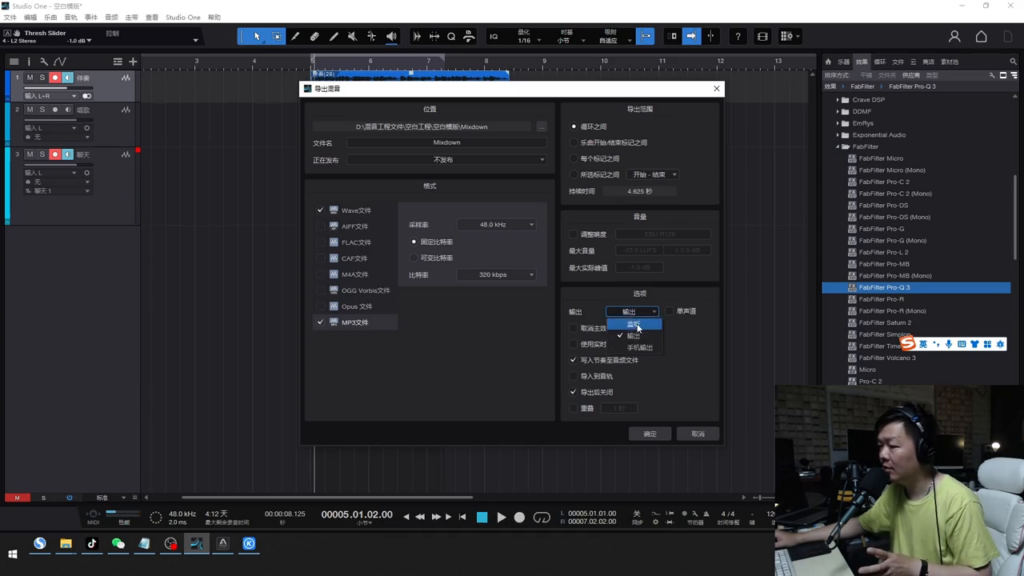Viewport: 1024px width, 576px height.
Task: Click the Record button in transport
Action: [x=519, y=517]
